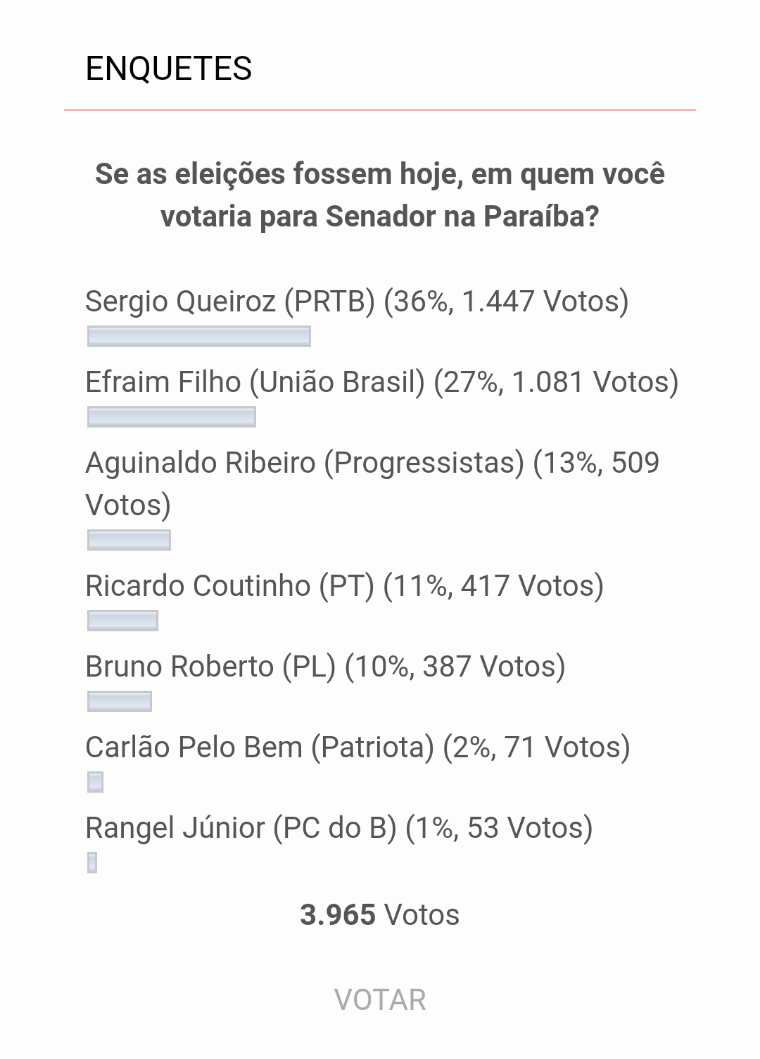The width and height of the screenshot is (760, 1059).
Task: Select the Ricardo Coutinho (PT) result label
Action: (344, 586)
